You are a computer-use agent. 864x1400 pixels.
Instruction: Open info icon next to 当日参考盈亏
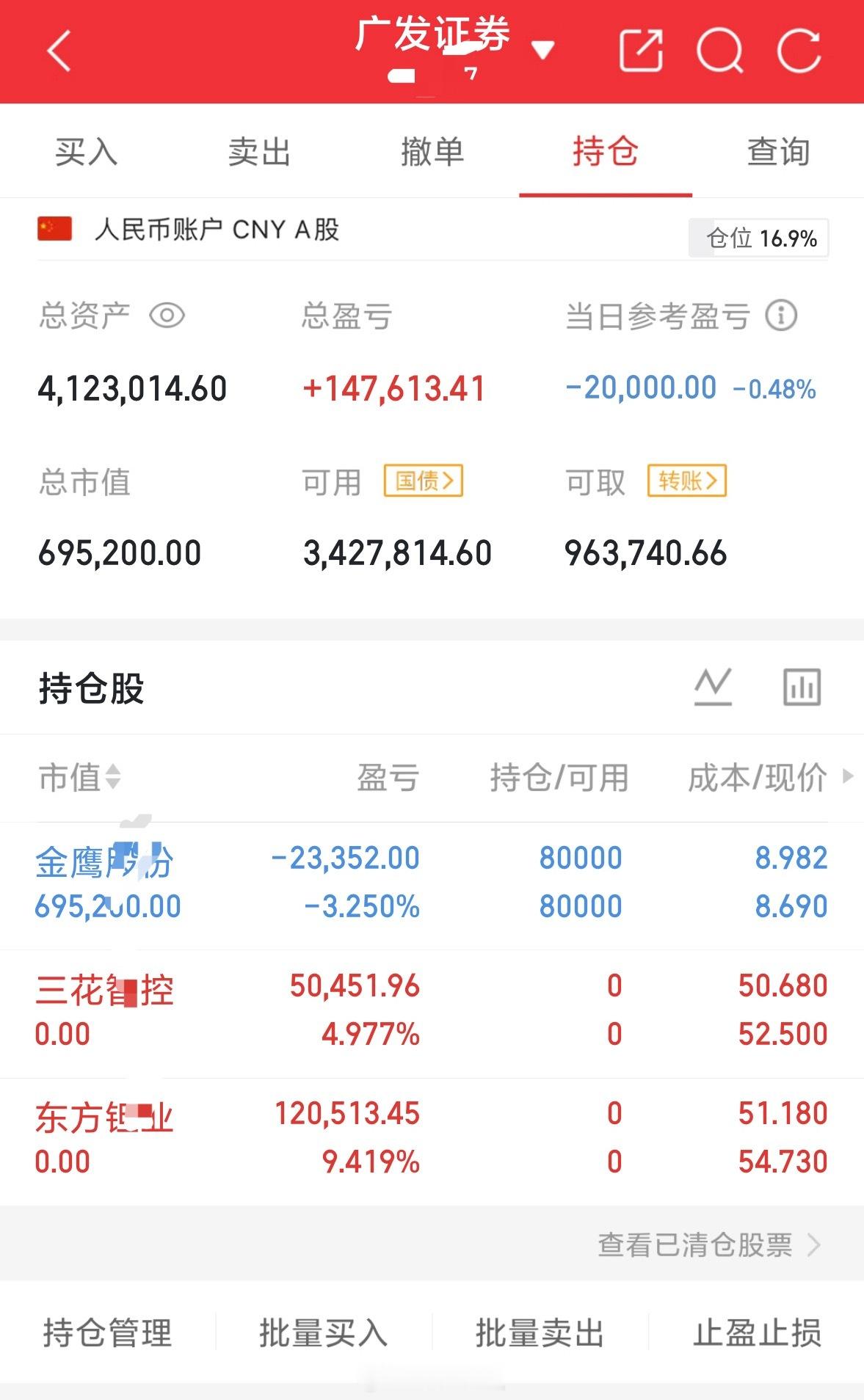[x=781, y=316]
